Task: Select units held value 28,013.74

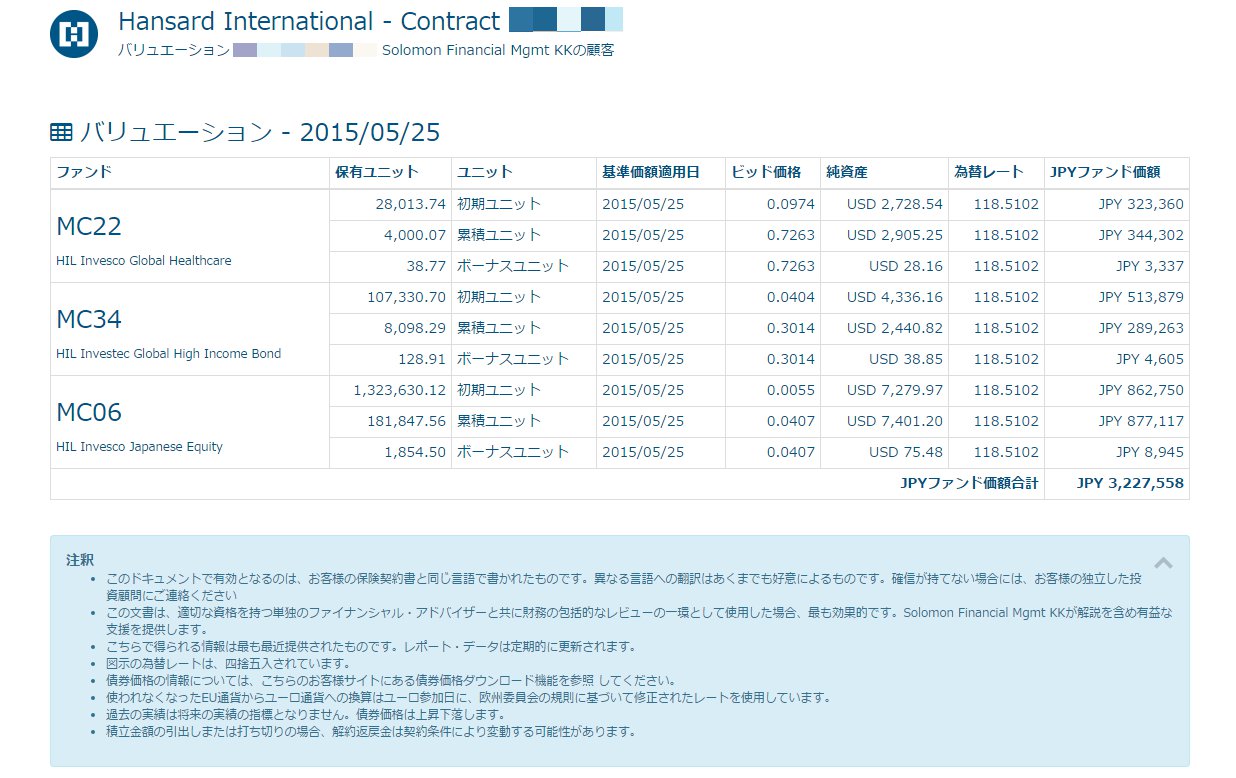Action: [410, 204]
